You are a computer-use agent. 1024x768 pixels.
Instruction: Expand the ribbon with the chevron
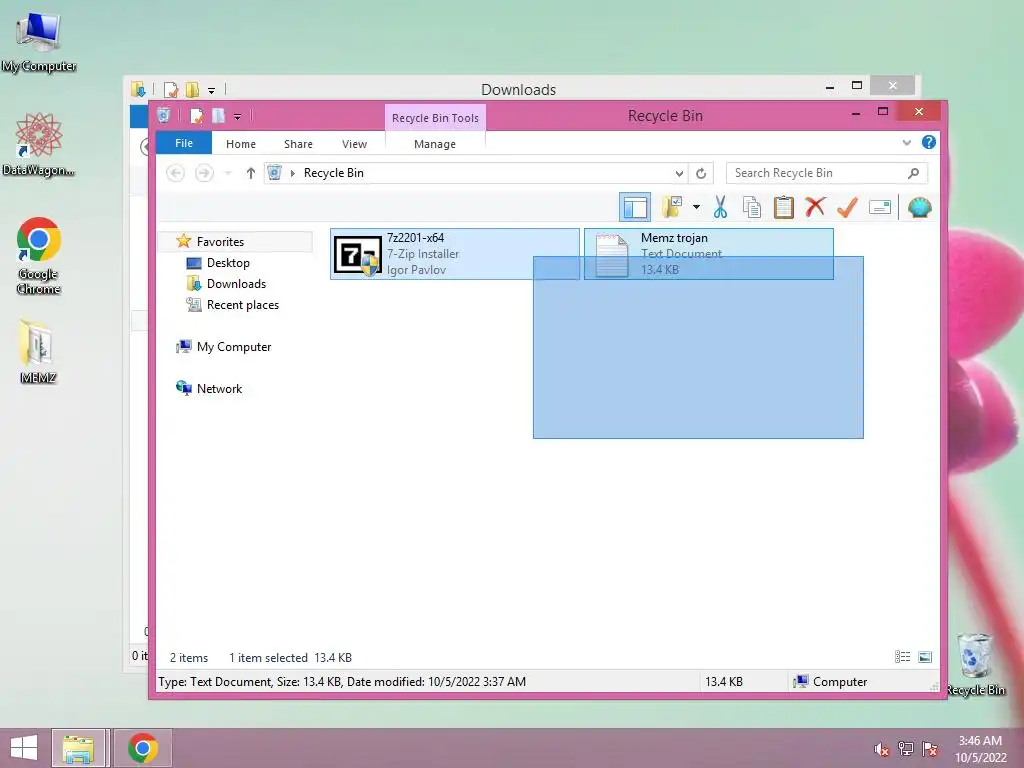[x=906, y=142]
